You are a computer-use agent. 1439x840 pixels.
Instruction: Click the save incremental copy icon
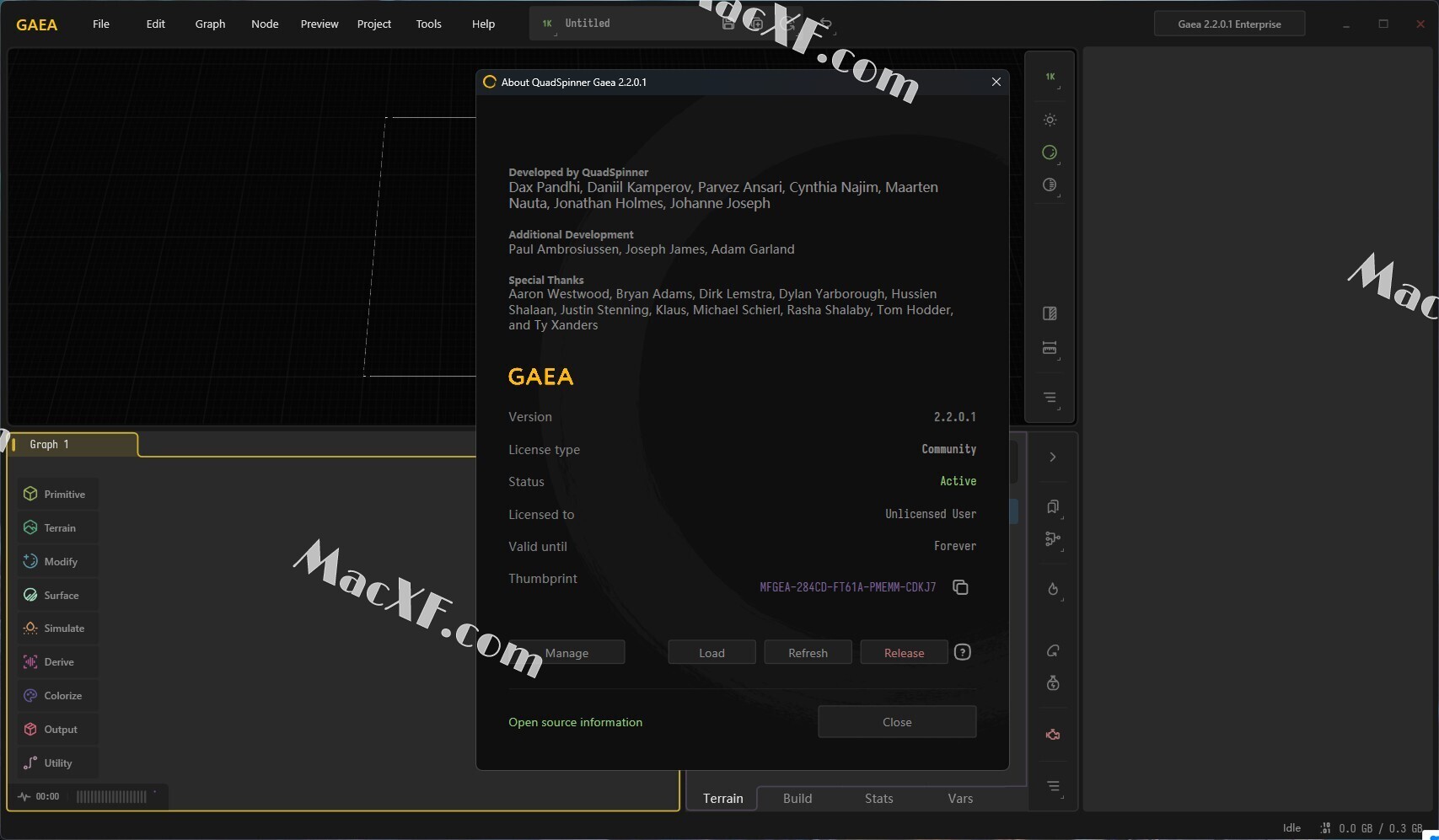[x=756, y=24]
